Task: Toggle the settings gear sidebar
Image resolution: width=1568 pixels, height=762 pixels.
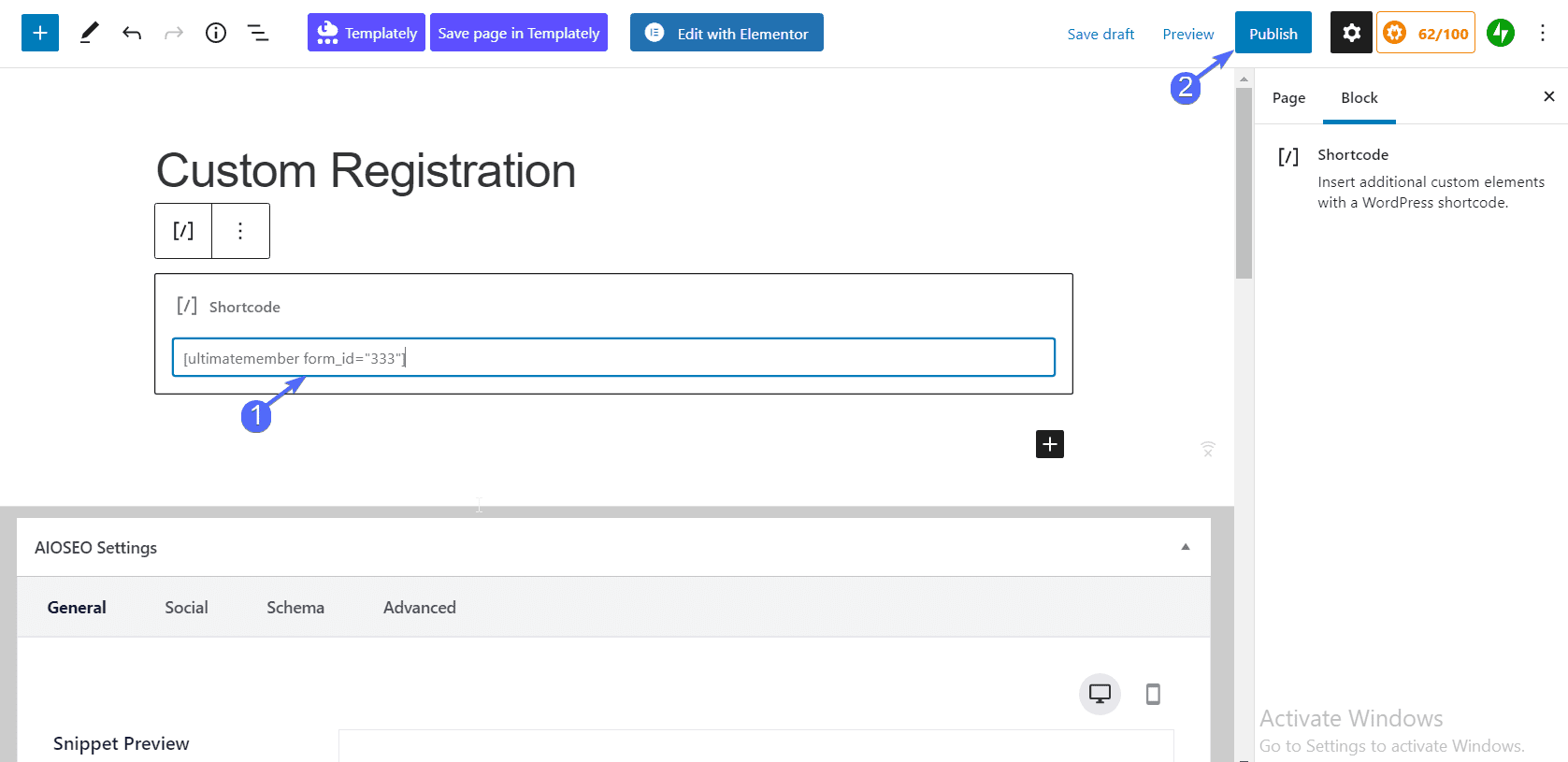Action: pyautogui.click(x=1351, y=33)
